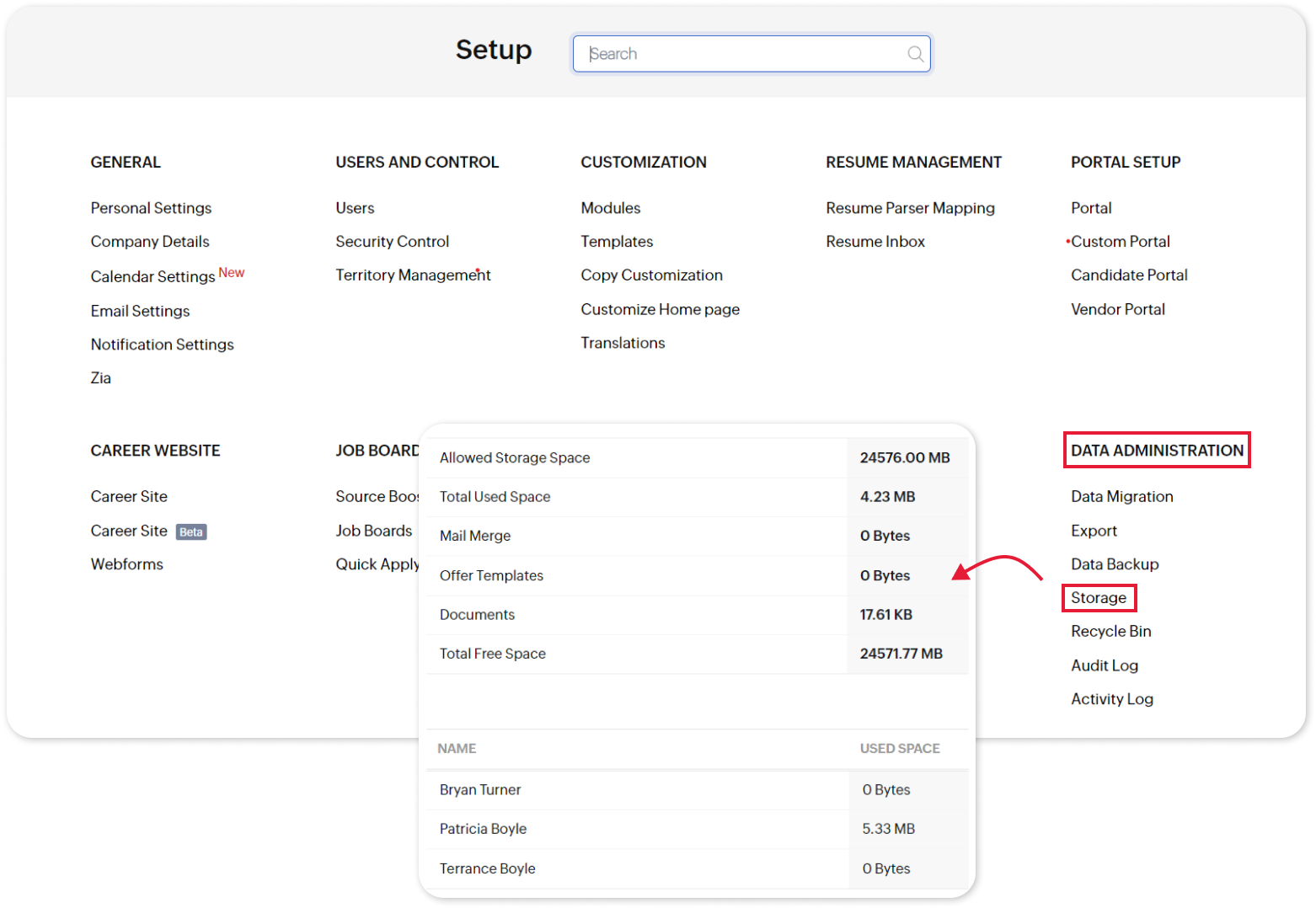Image resolution: width=1316 pixels, height=908 pixels.
Task: Open Audit Log
Action: tap(1105, 665)
